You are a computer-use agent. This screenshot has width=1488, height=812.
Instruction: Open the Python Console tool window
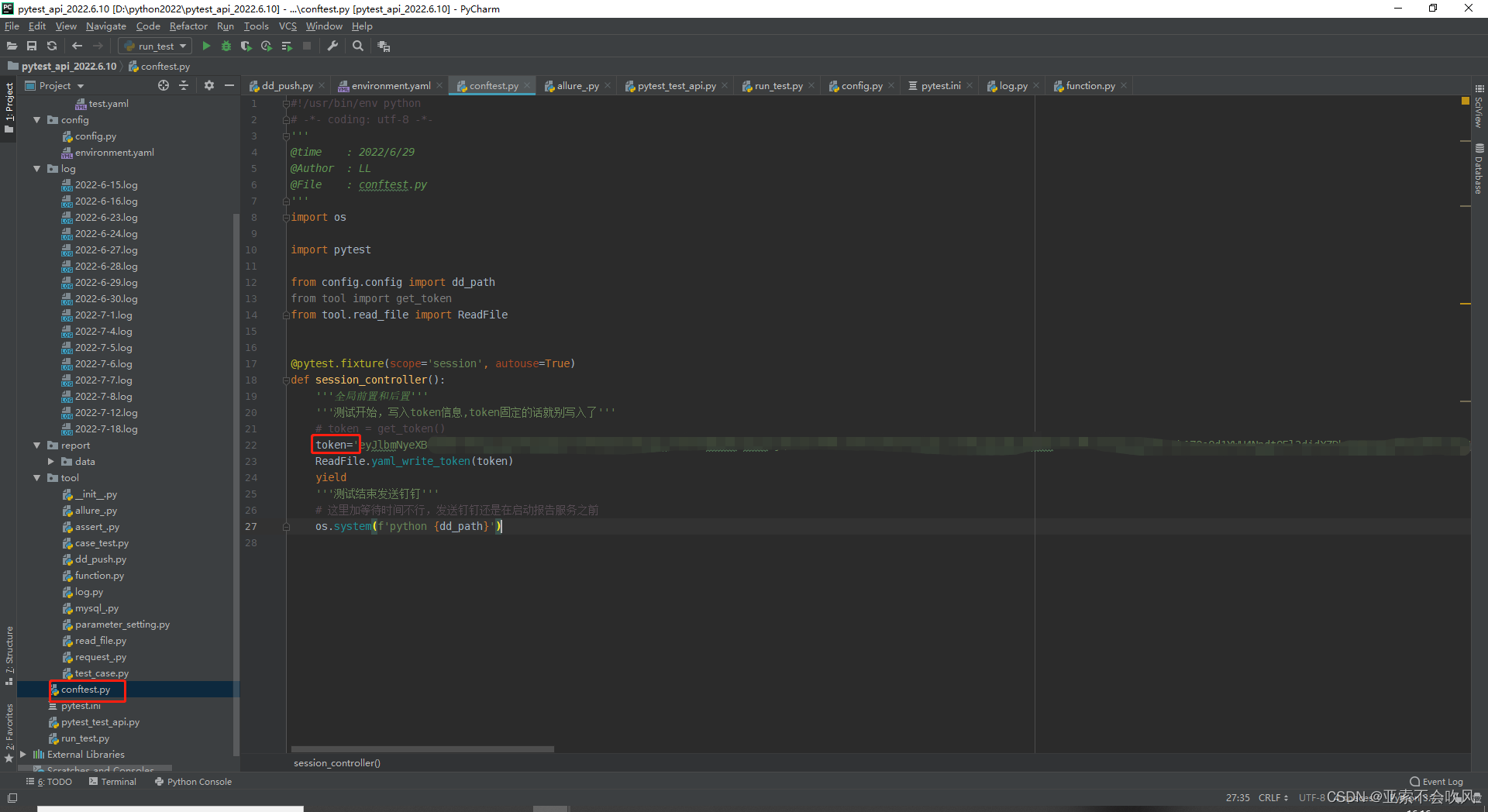(x=193, y=782)
